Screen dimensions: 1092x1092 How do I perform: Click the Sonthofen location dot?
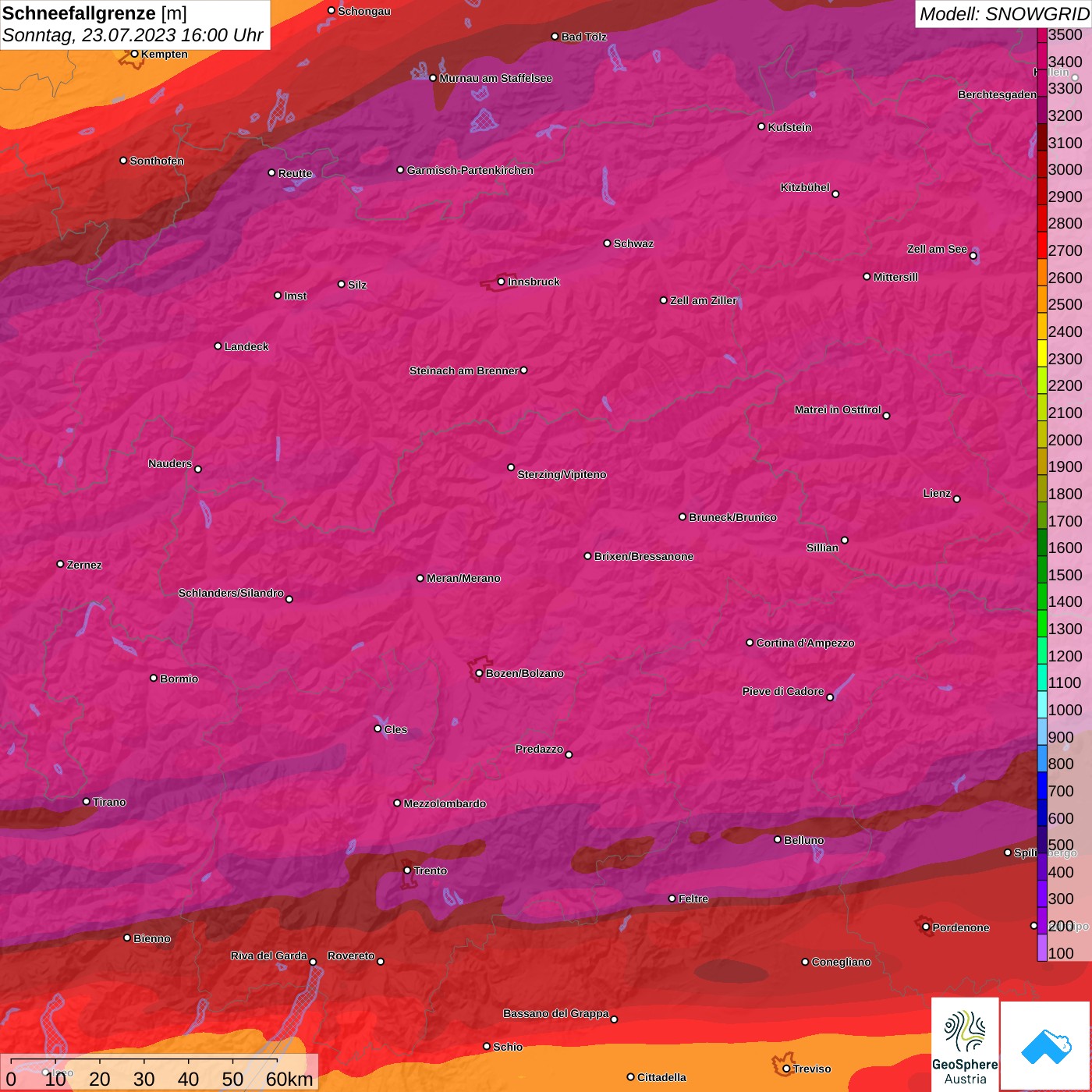(123, 161)
